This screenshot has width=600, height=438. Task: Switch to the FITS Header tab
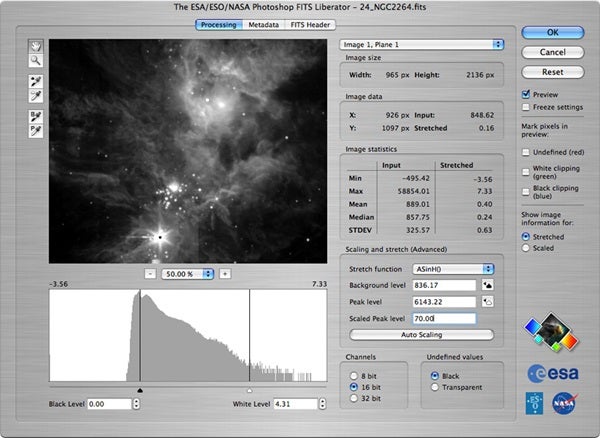(310, 25)
